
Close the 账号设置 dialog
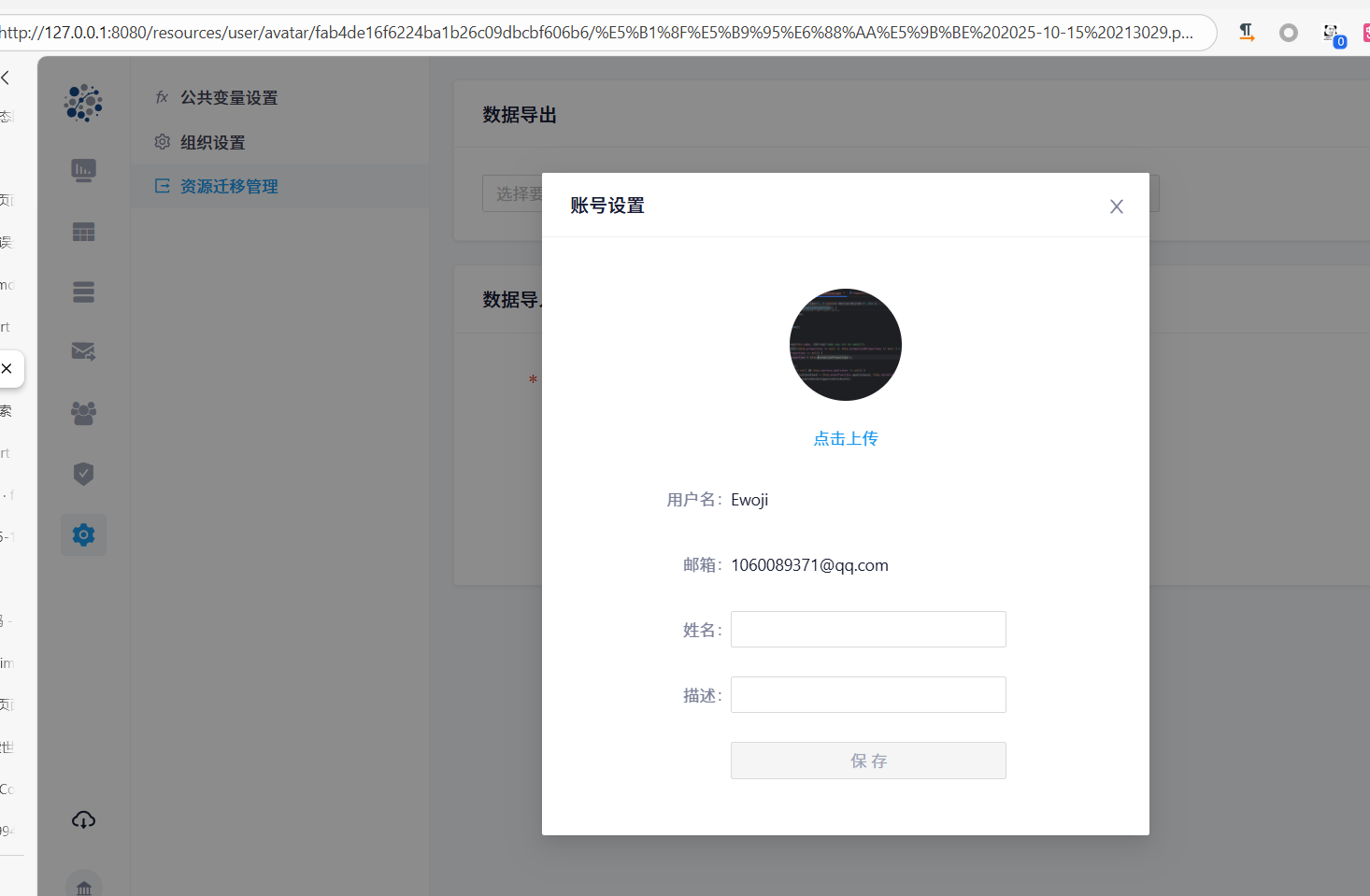[x=1116, y=206]
